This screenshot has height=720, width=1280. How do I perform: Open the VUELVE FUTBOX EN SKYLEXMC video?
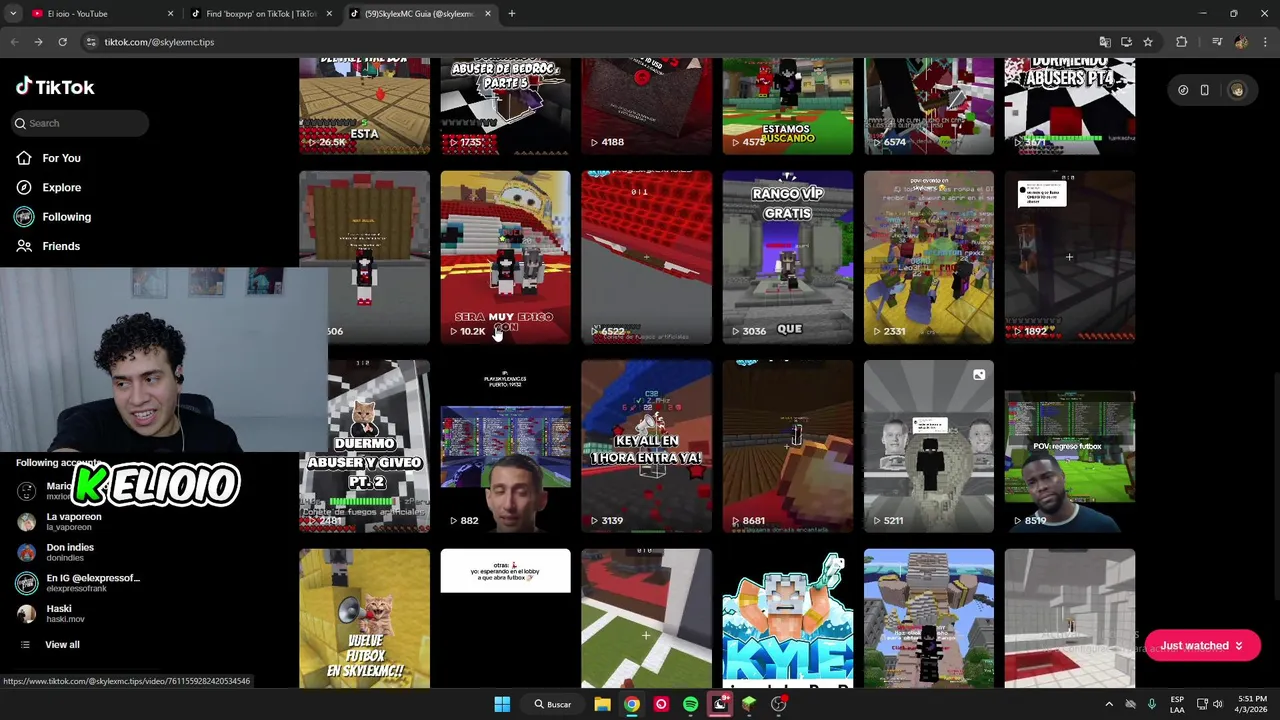[364, 618]
